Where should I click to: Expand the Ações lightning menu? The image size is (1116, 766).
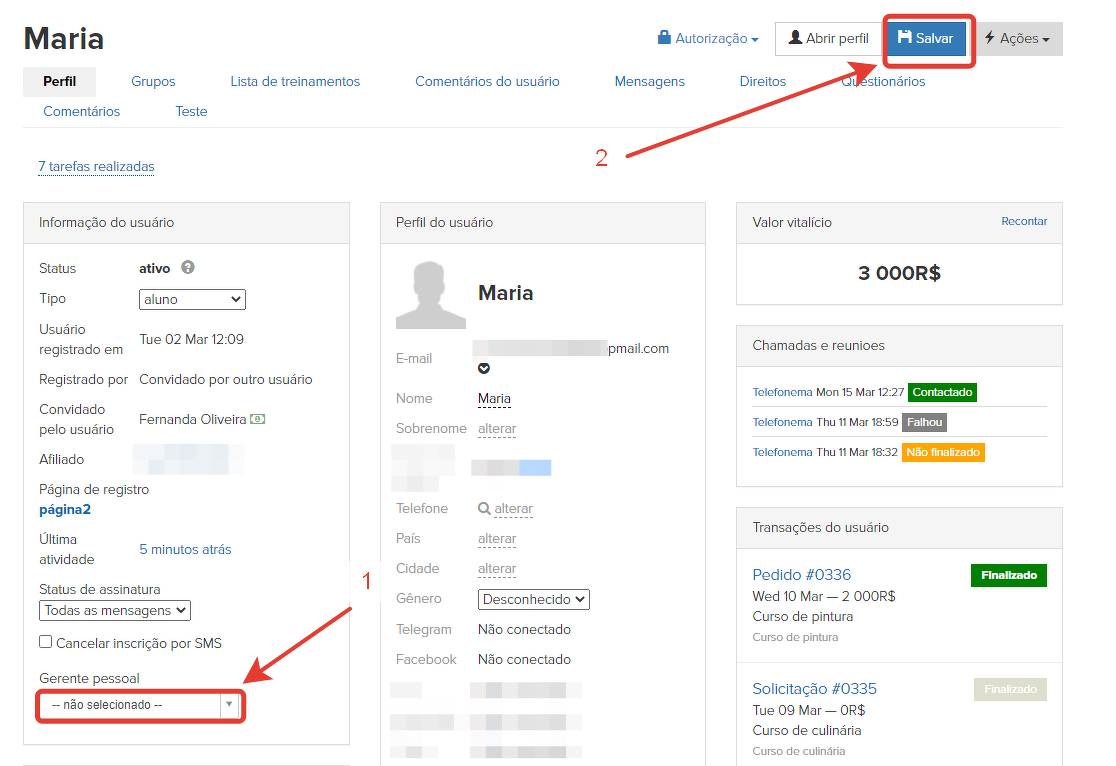pyautogui.click(x=1017, y=38)
